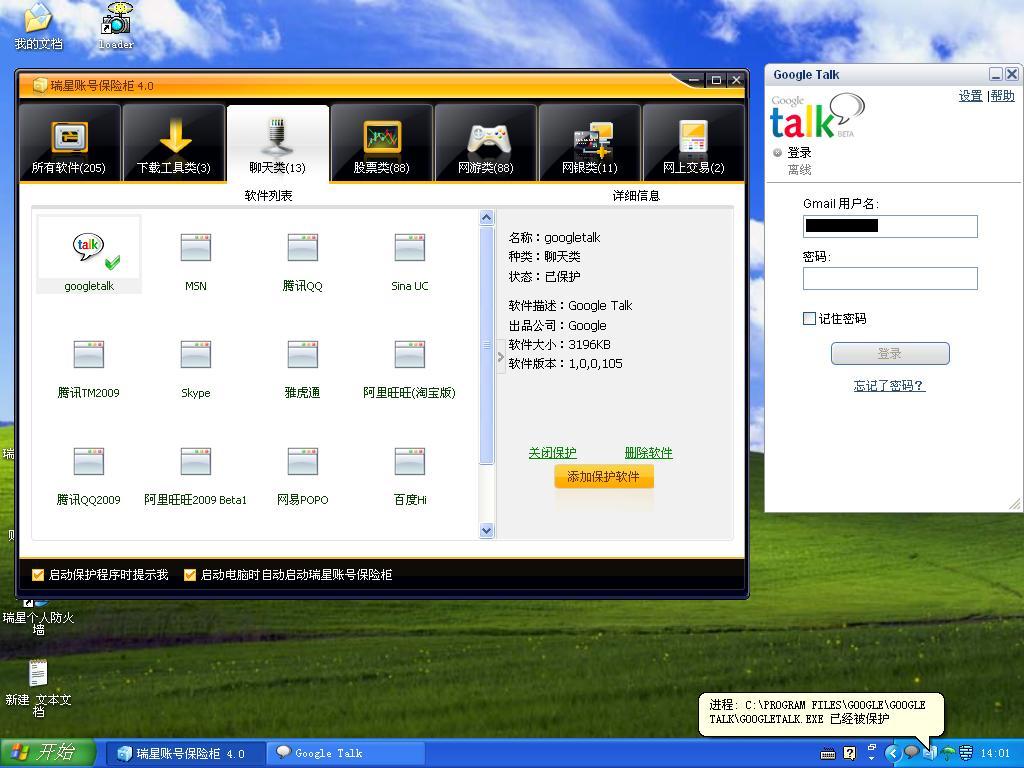
Task: Open 忘记了密码? link in Google Talk
Action: click(x=889, y=385)
